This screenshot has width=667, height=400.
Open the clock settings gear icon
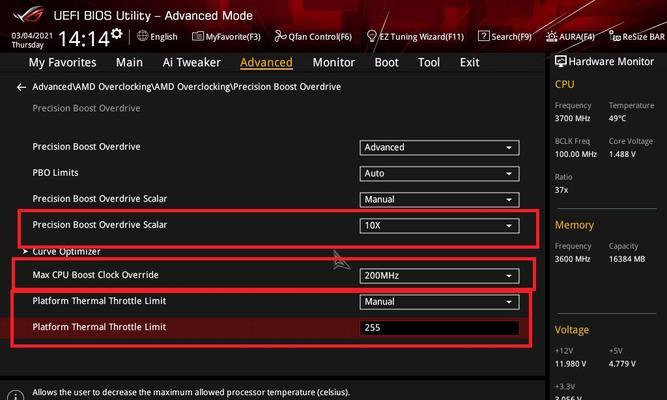(117, 33)
